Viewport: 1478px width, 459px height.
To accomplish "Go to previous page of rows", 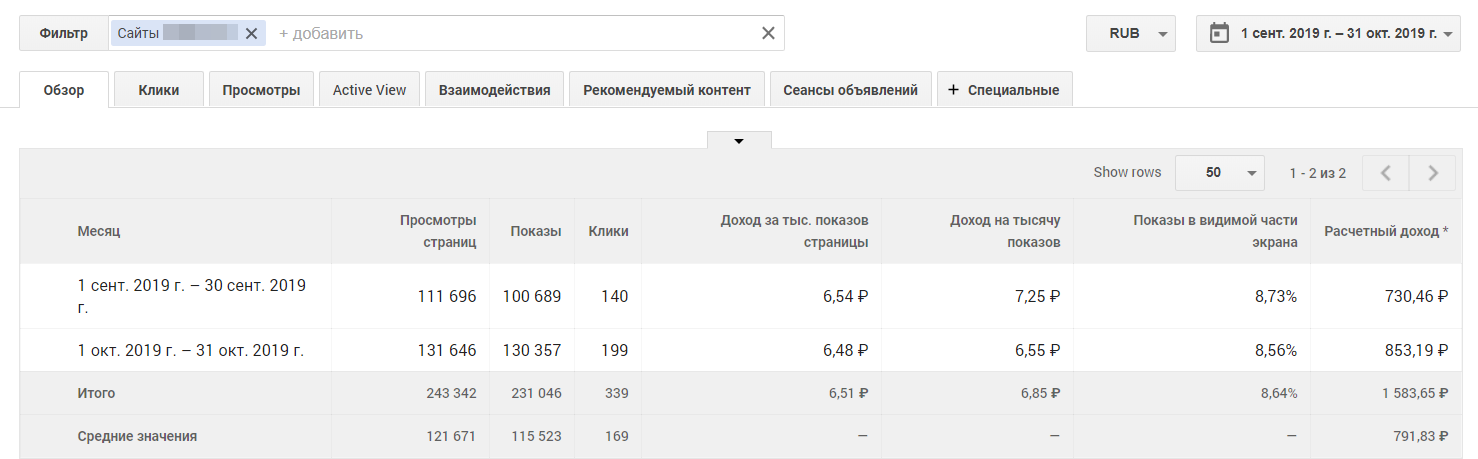I will [1386, 173].
